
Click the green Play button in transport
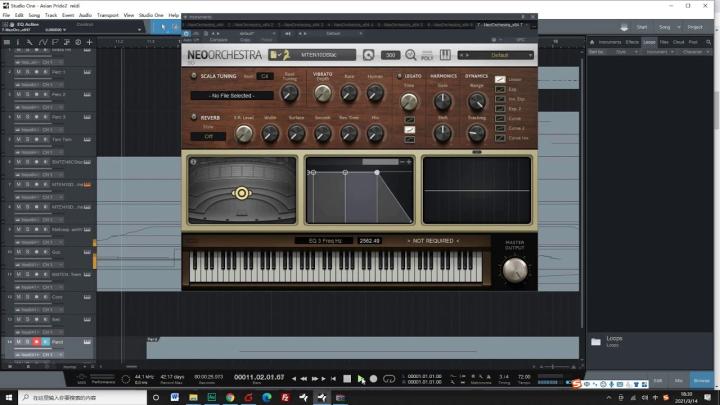[360, 379]
